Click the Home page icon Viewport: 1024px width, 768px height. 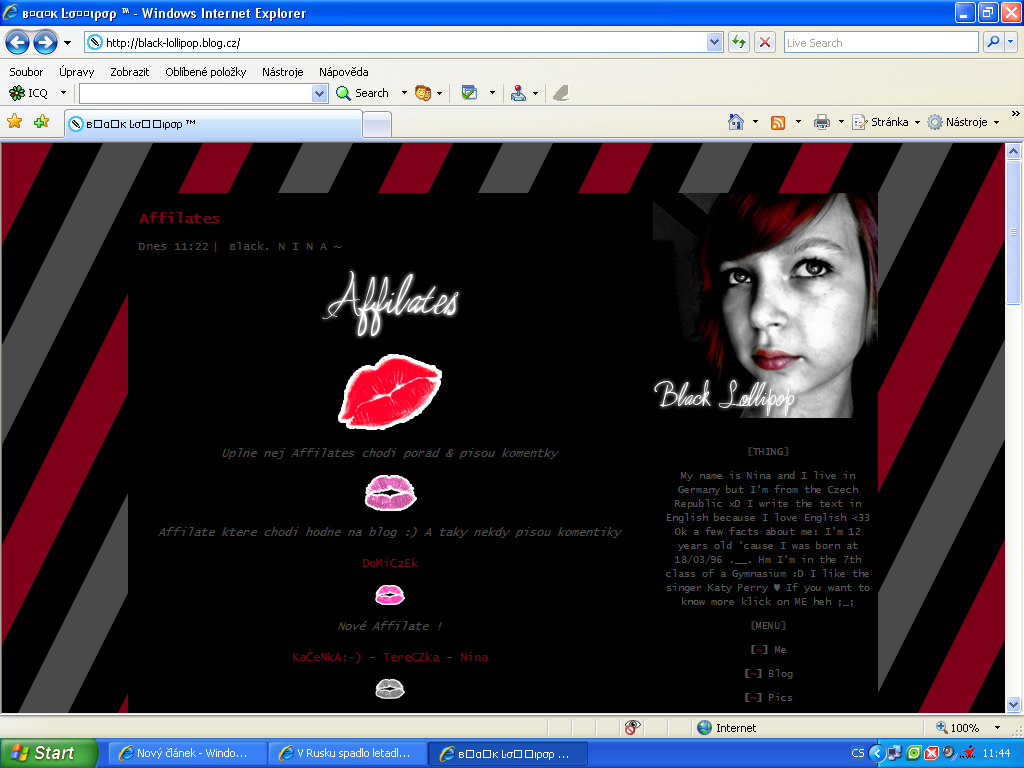click(x=736, y=122)
